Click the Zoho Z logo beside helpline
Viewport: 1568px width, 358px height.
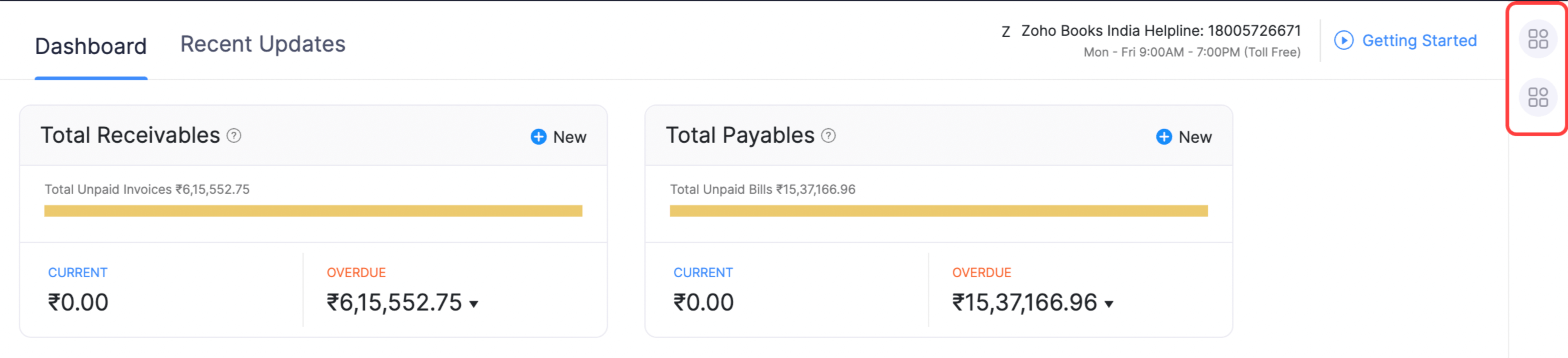(1006, 32)
